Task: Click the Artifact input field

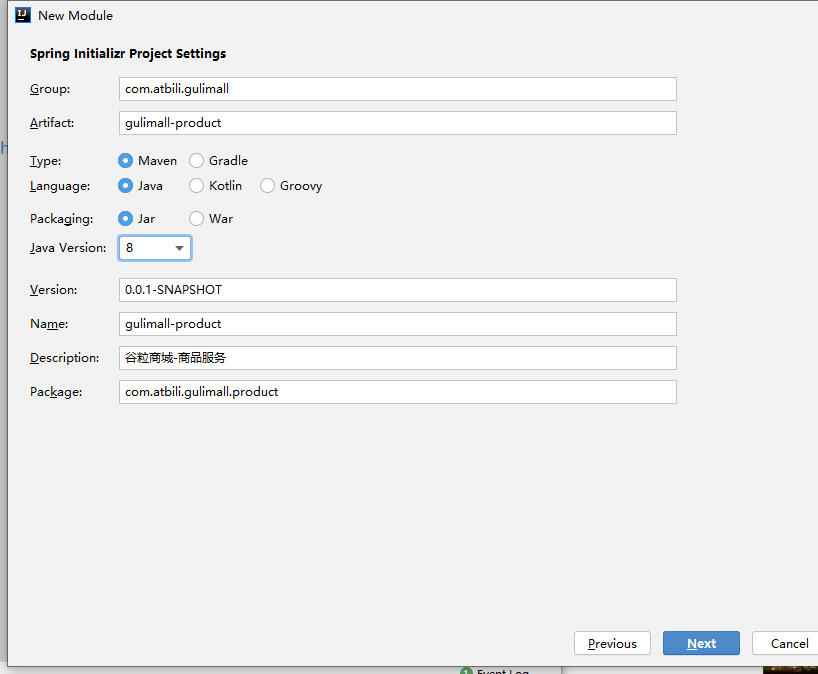Action: pos(398,123)
